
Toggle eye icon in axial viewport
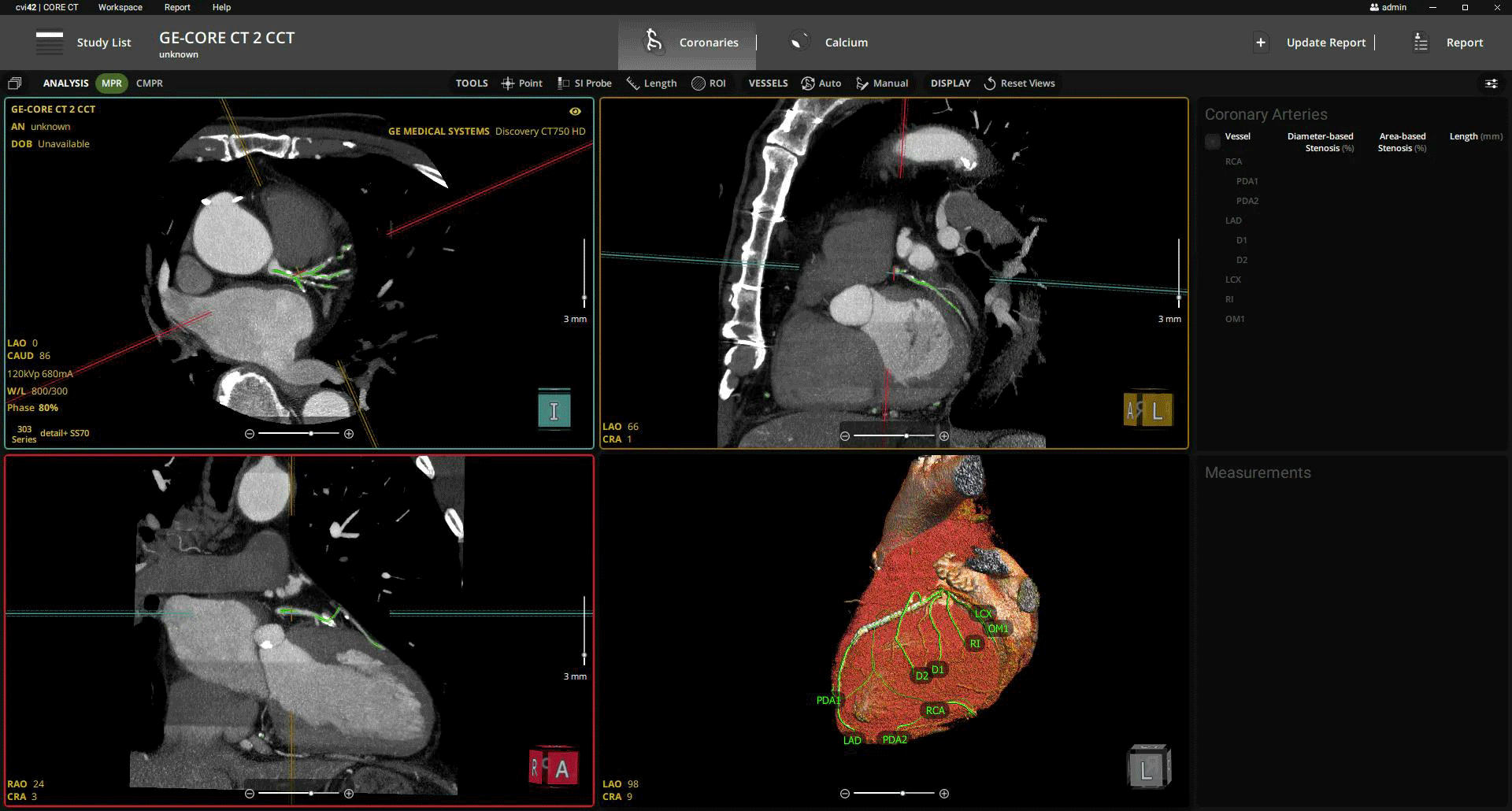click(575, 112)
